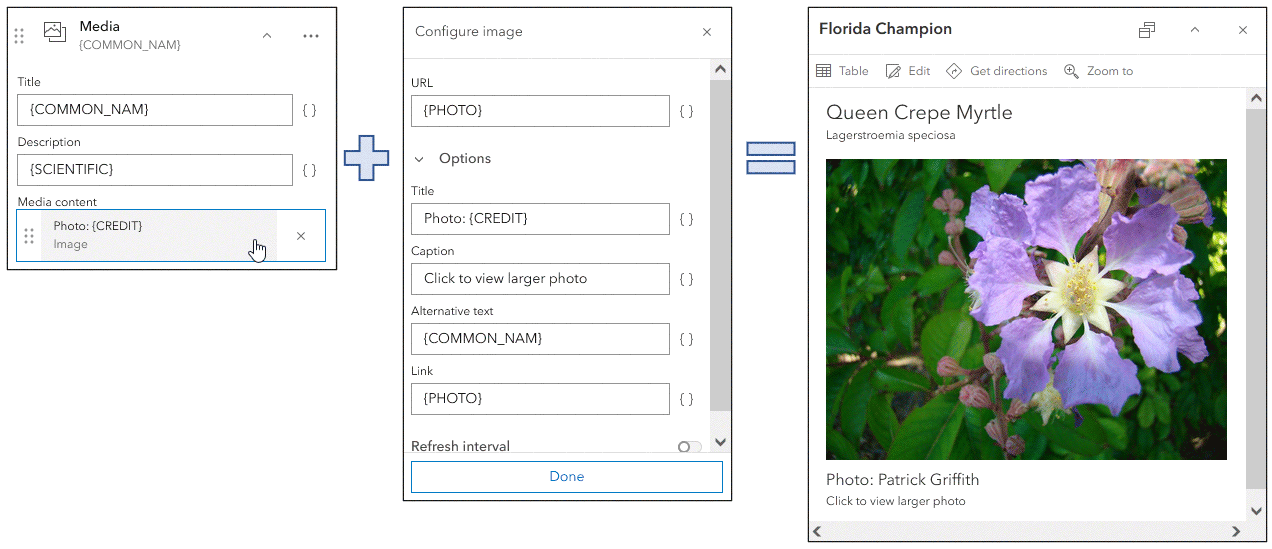1272x549 pixels.
Task: Click the Media panel drag handle icon
Action: pos(19,36)
